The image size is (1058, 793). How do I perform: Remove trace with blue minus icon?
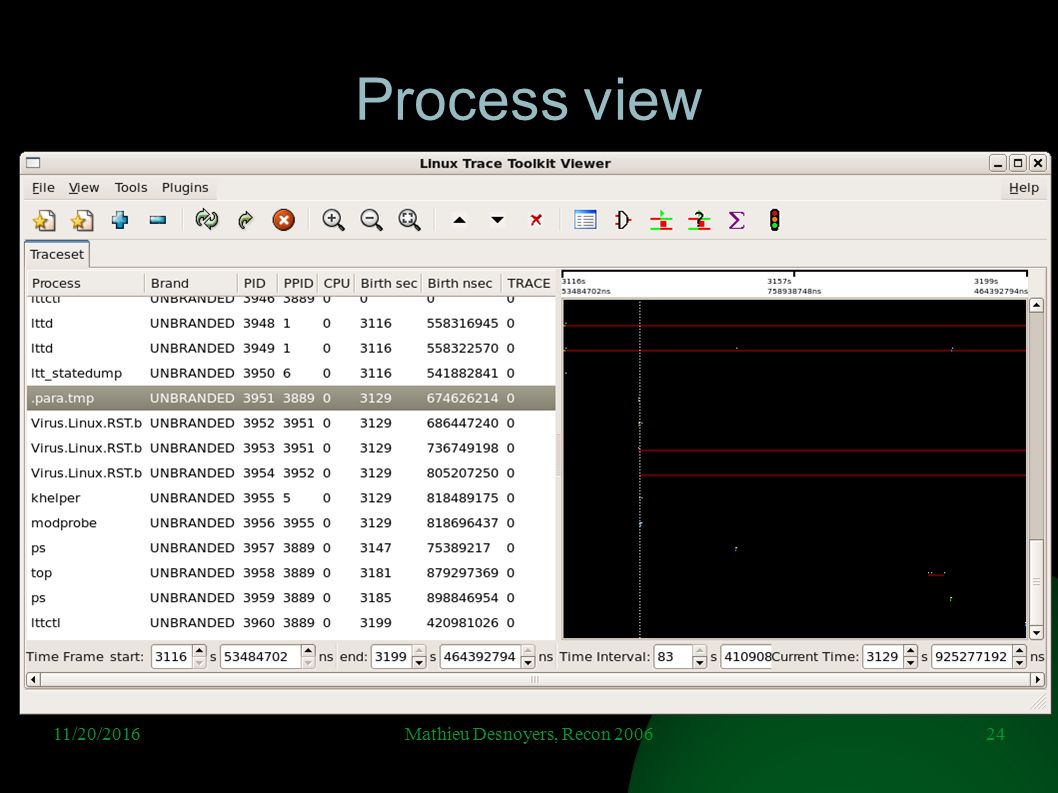click(x=158, y=220)
